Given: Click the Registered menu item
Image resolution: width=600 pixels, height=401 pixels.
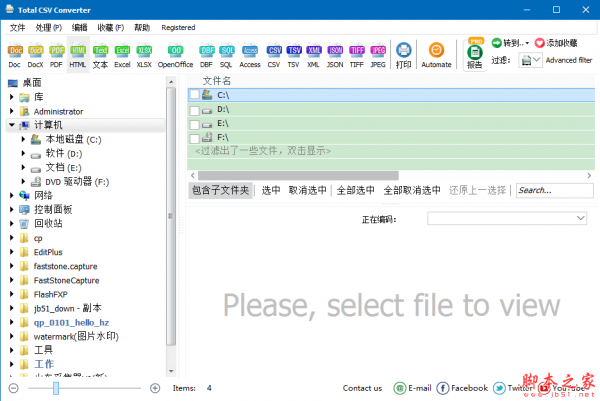Looking at the screenshot, I should tap(178, 28).
